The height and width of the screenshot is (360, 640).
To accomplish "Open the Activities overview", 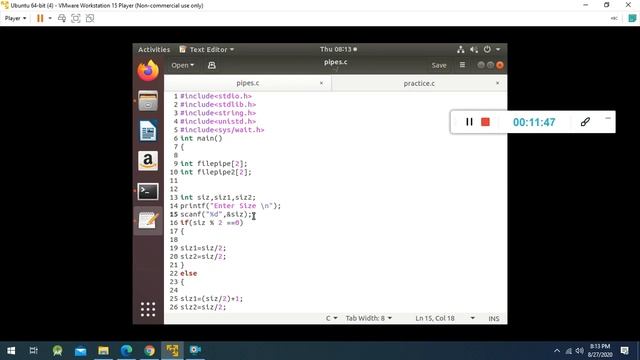I will coord(154,49).
